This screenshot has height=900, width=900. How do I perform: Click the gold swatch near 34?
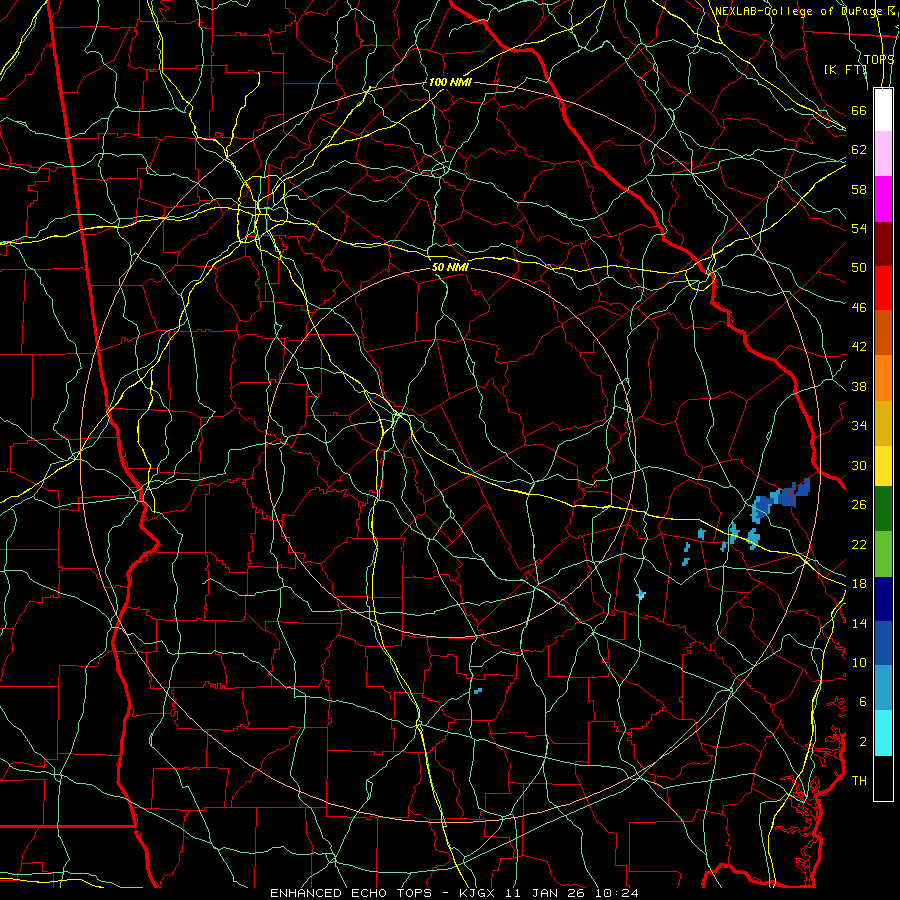tap(883, 423)
